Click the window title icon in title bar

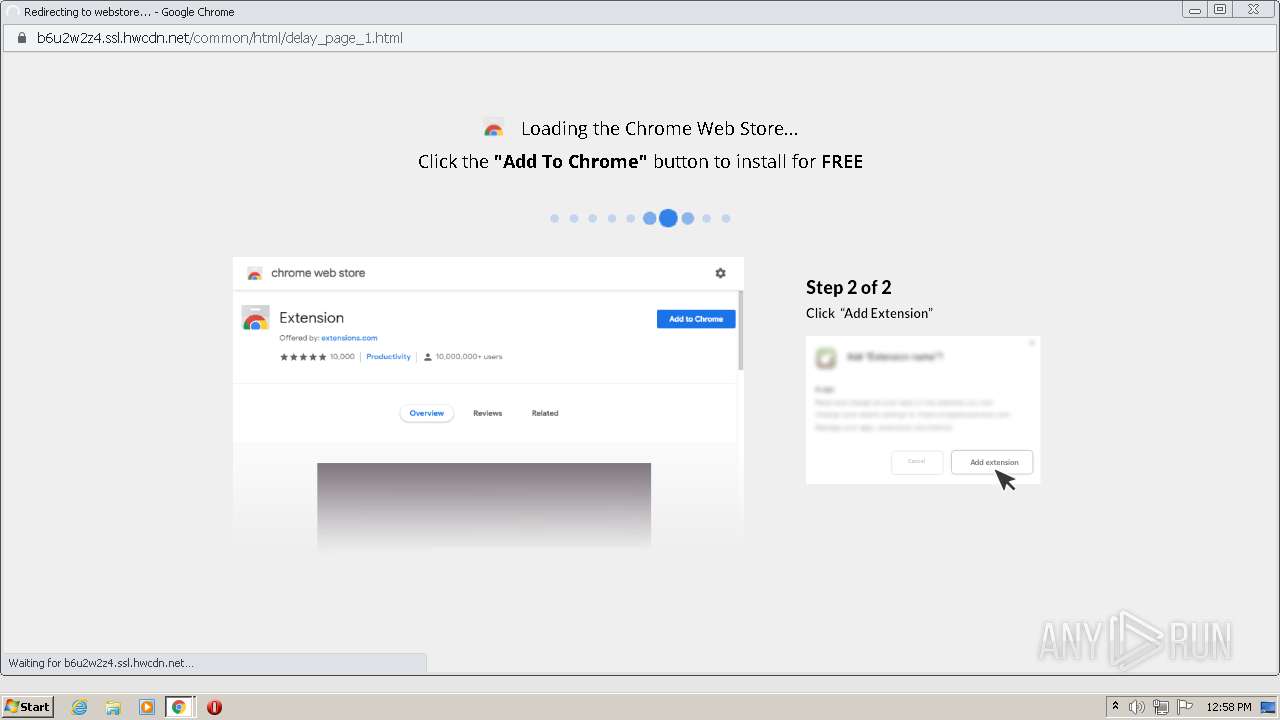click(x=12, y=12)
